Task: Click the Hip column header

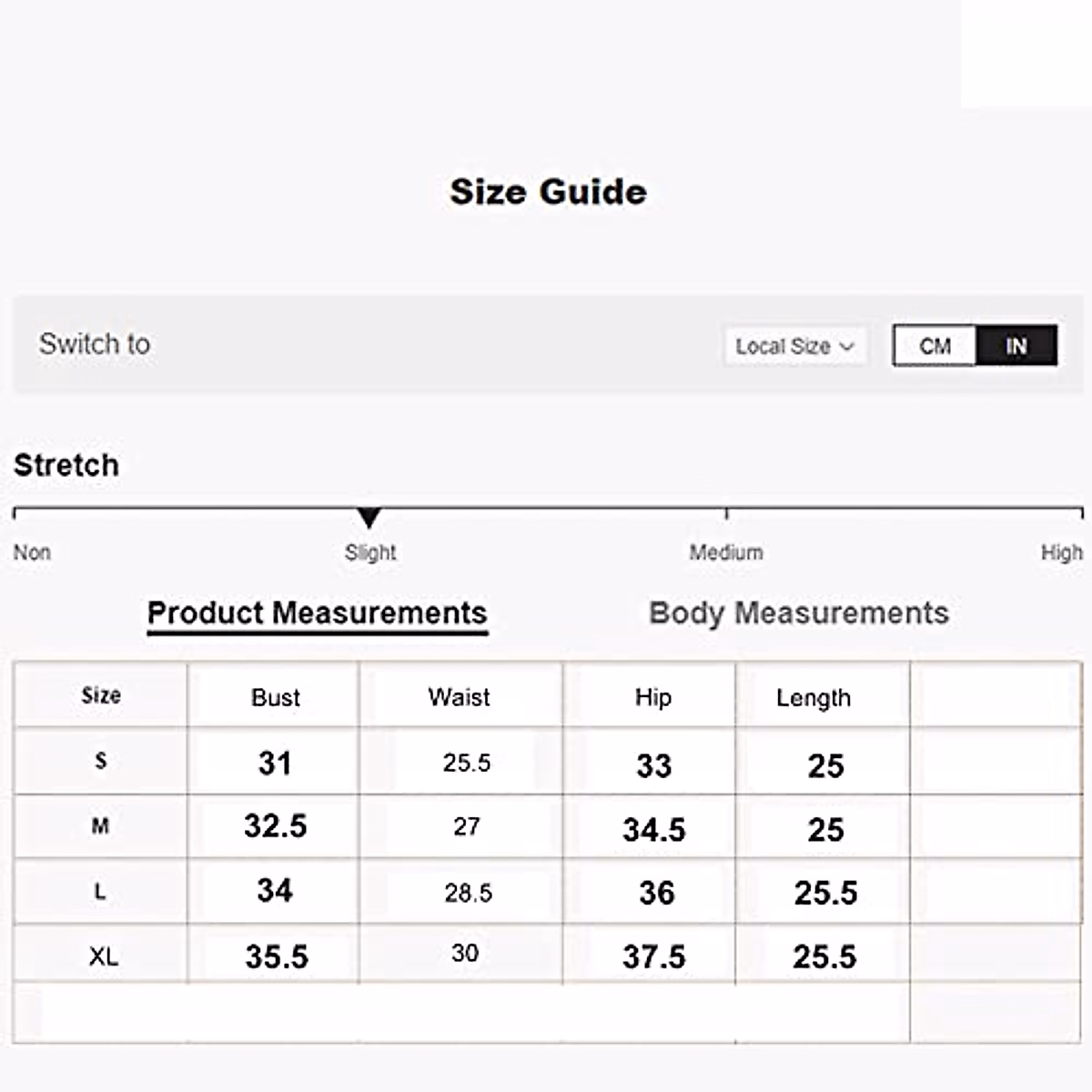Action: pos(652,697)
